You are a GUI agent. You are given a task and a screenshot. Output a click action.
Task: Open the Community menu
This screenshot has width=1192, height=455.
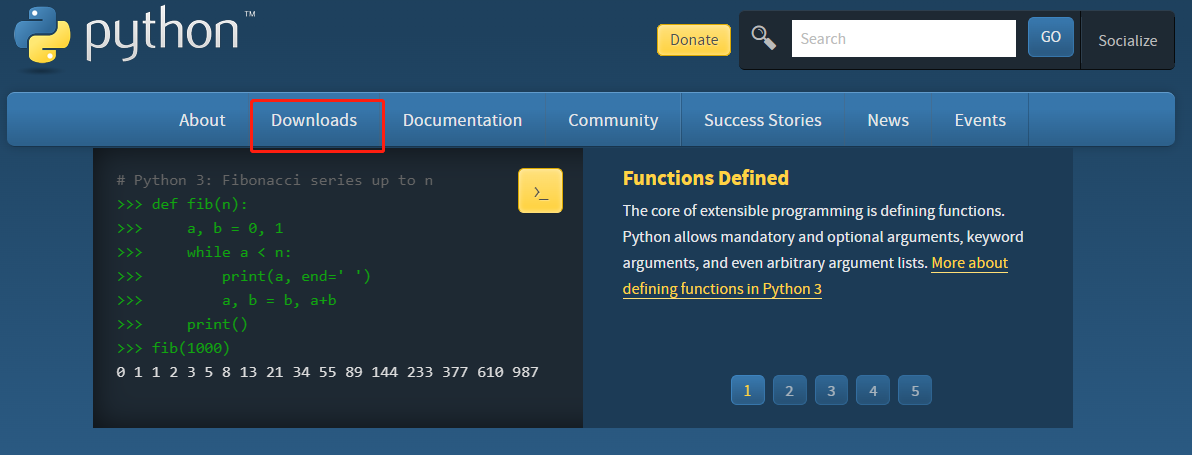(613, 120)
